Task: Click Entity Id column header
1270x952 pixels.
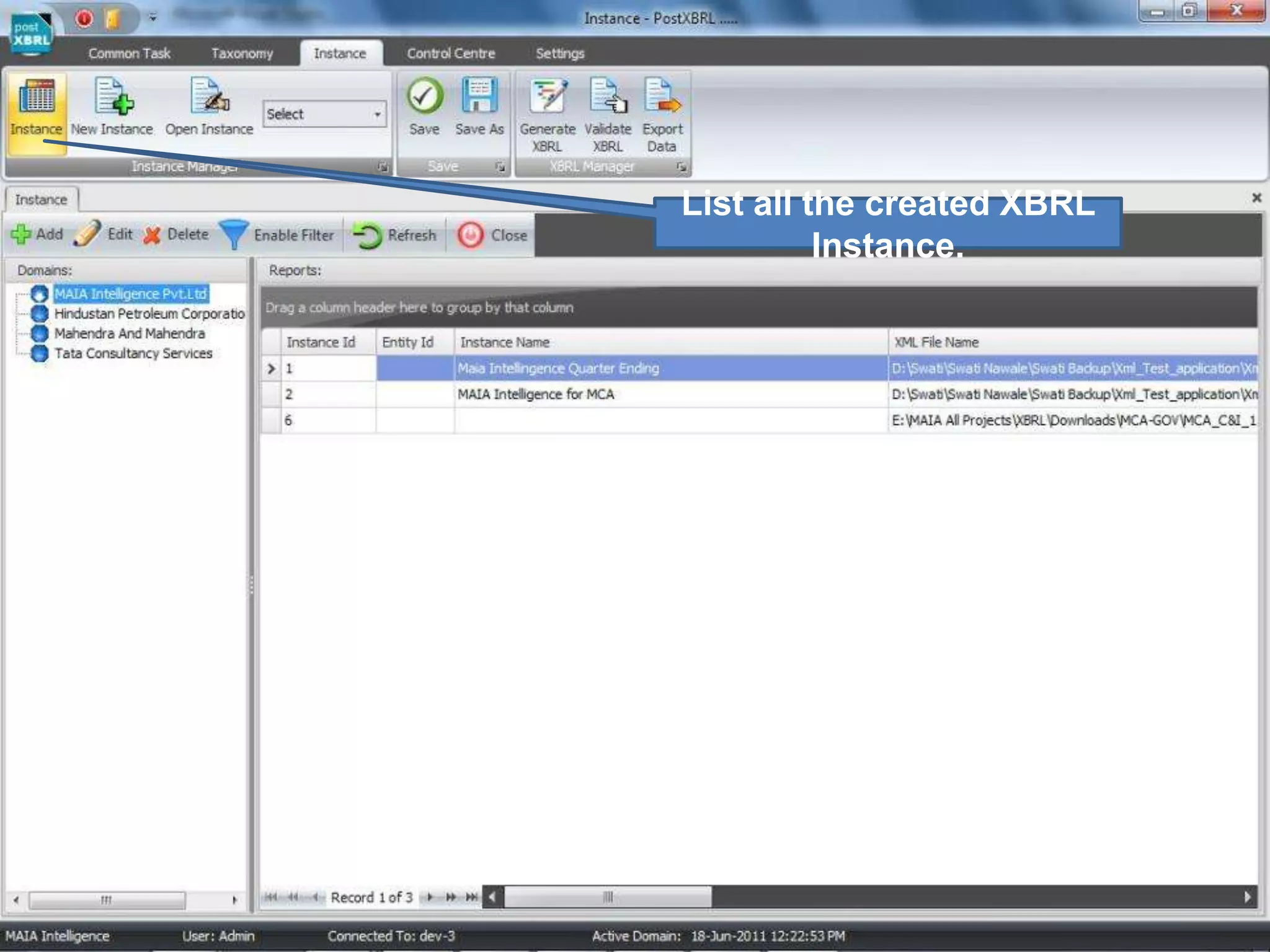Action: click(415, 342)
